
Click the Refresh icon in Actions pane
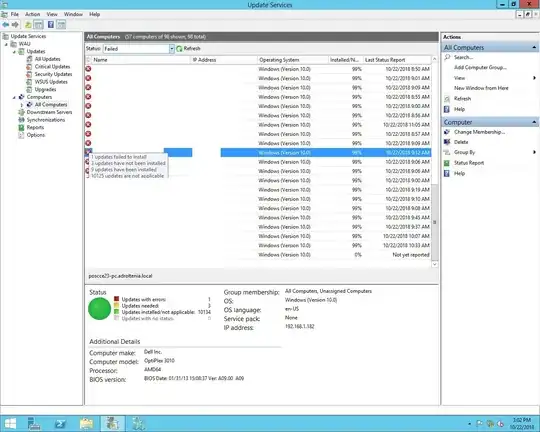(447, 99)
